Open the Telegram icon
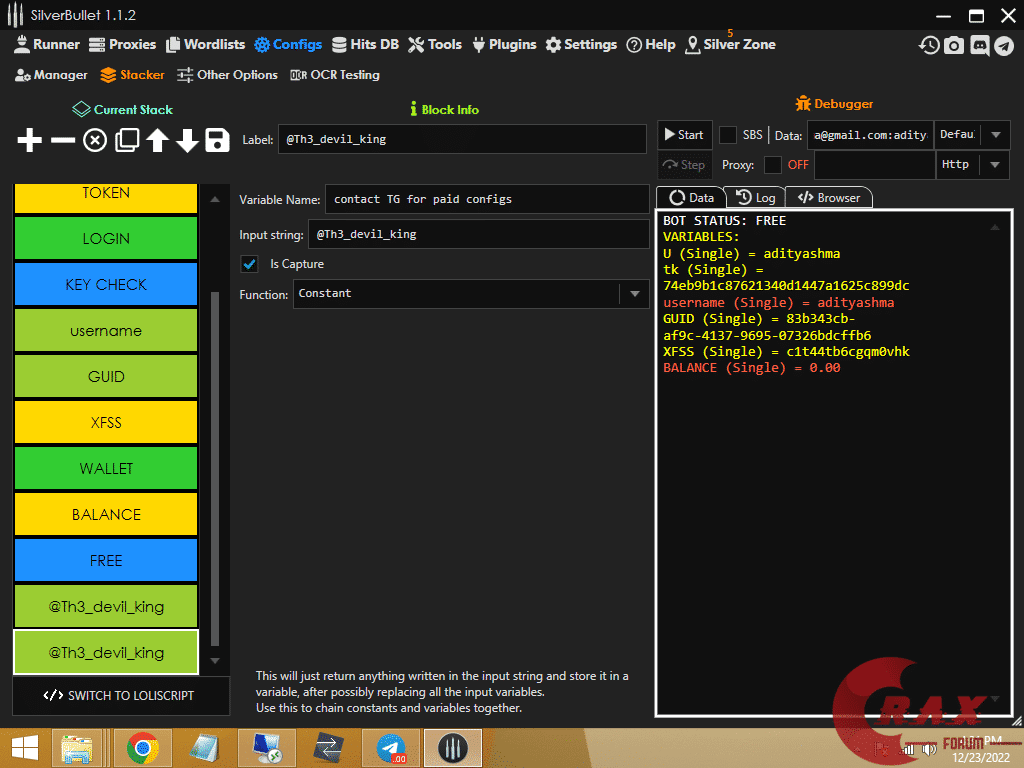 click(1005, 45)
